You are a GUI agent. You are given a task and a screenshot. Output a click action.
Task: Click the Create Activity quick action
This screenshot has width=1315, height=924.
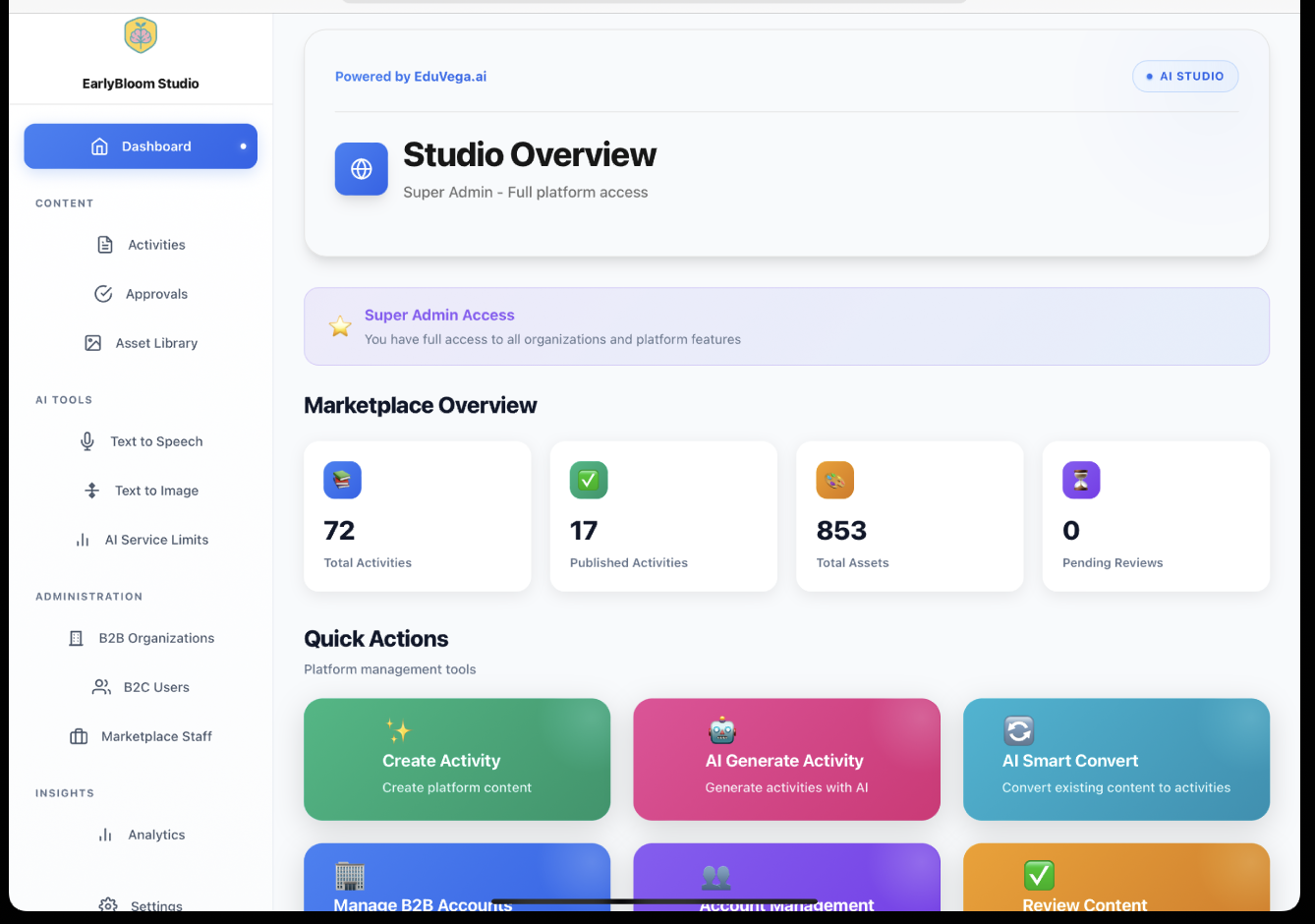(457, 759)
